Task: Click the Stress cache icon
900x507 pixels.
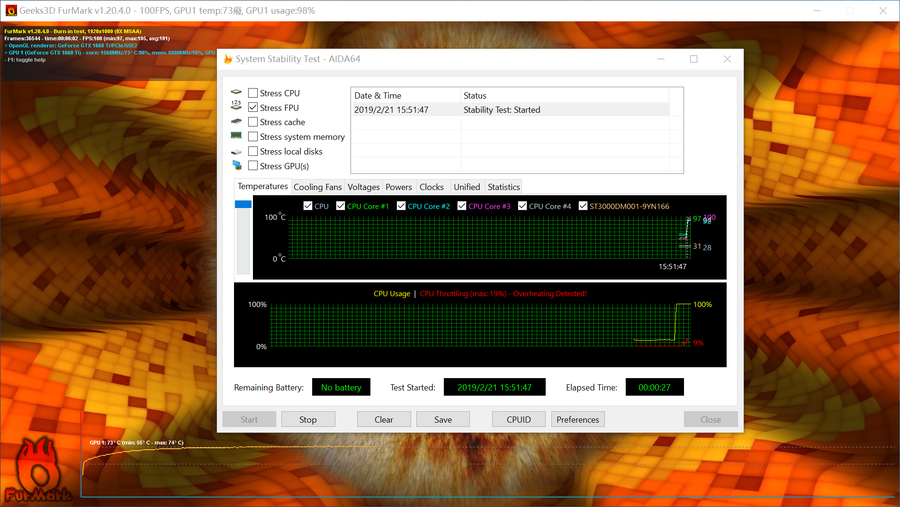Action: point(236,121)
